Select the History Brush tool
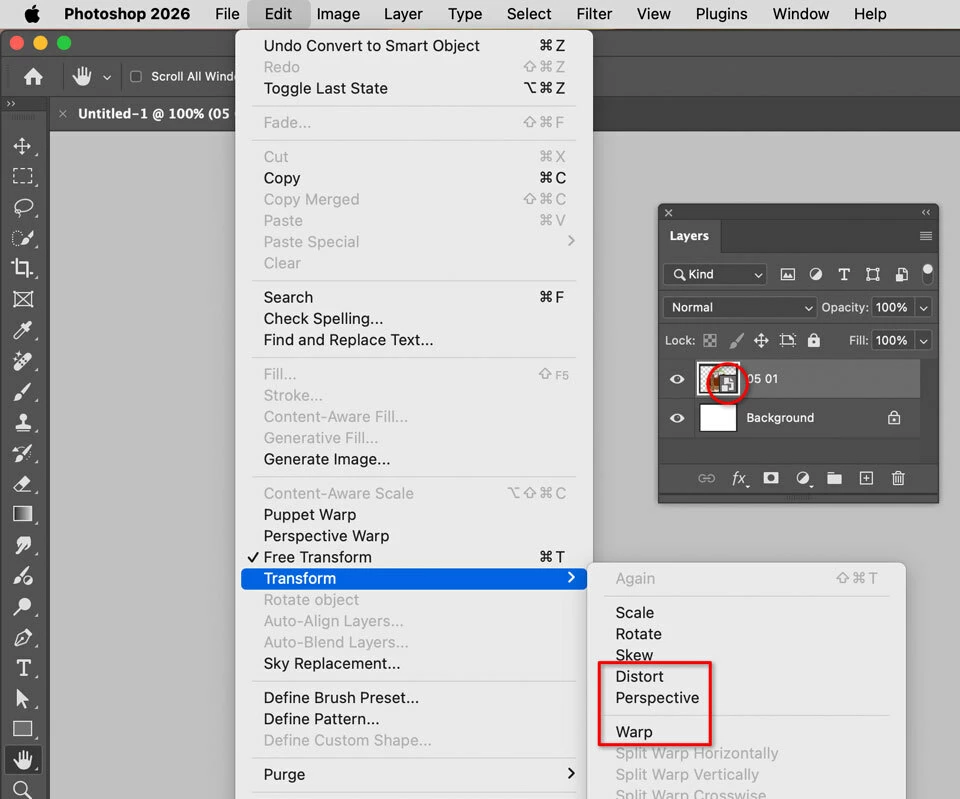 tap(23, 453)
